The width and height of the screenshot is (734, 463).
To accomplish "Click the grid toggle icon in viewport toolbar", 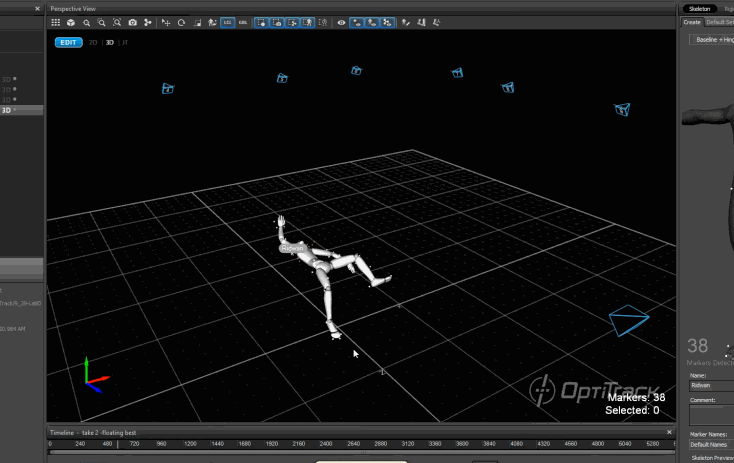I will [56, 22].
